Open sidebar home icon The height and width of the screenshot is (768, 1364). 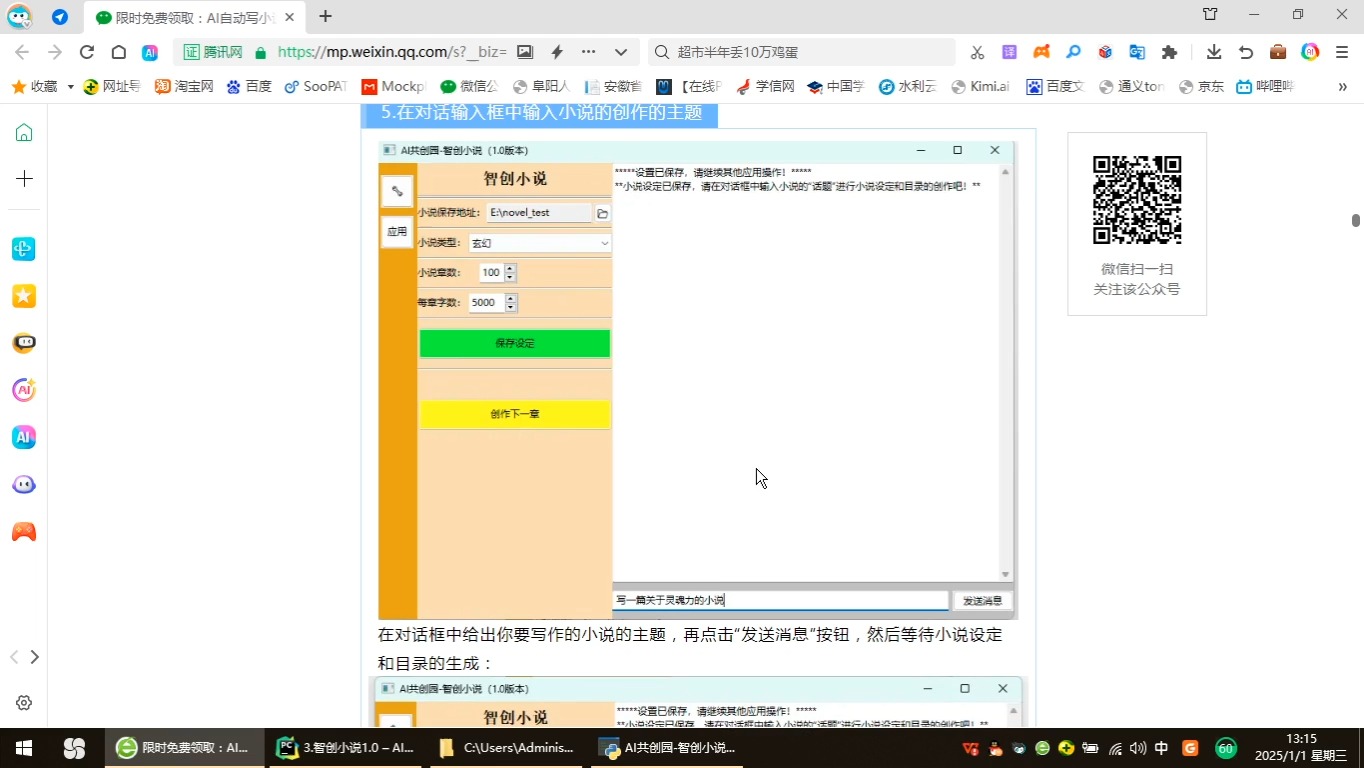coord(24,132)
